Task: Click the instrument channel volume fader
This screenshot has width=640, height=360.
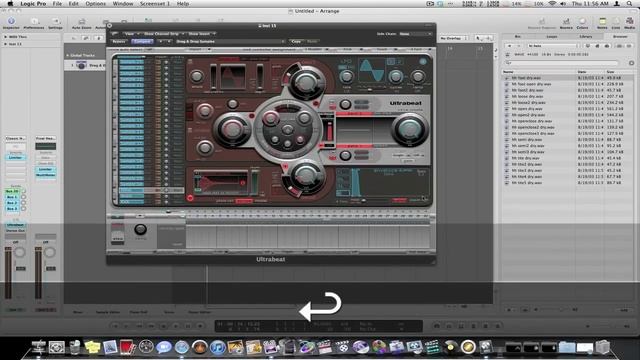Action: tap(8, 272)
